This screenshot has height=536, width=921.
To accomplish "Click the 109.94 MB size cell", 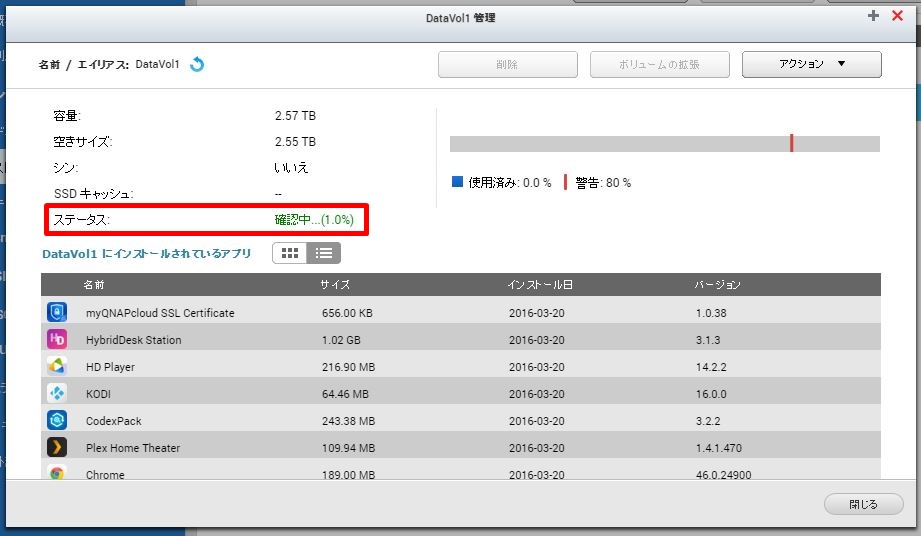I will (x=348, y=448).
